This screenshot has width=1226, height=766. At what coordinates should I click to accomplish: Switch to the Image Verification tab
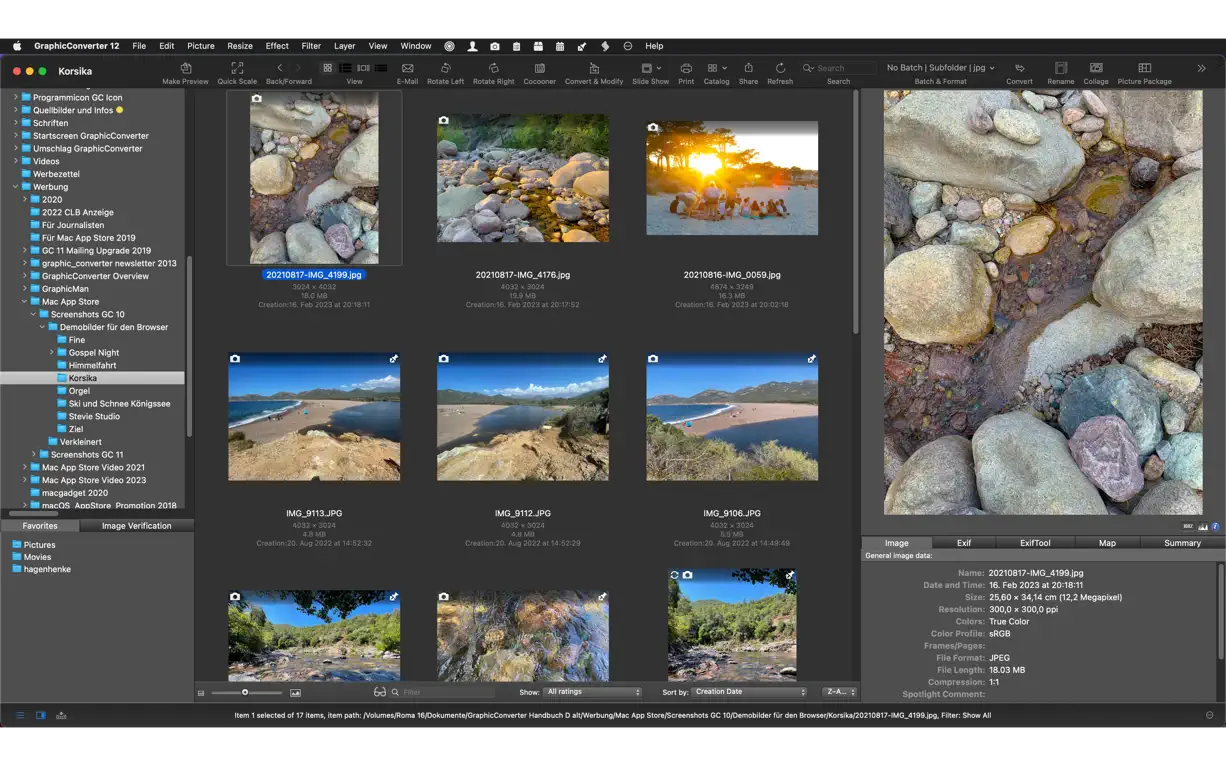pyautogui.click(x=136, y=525)
